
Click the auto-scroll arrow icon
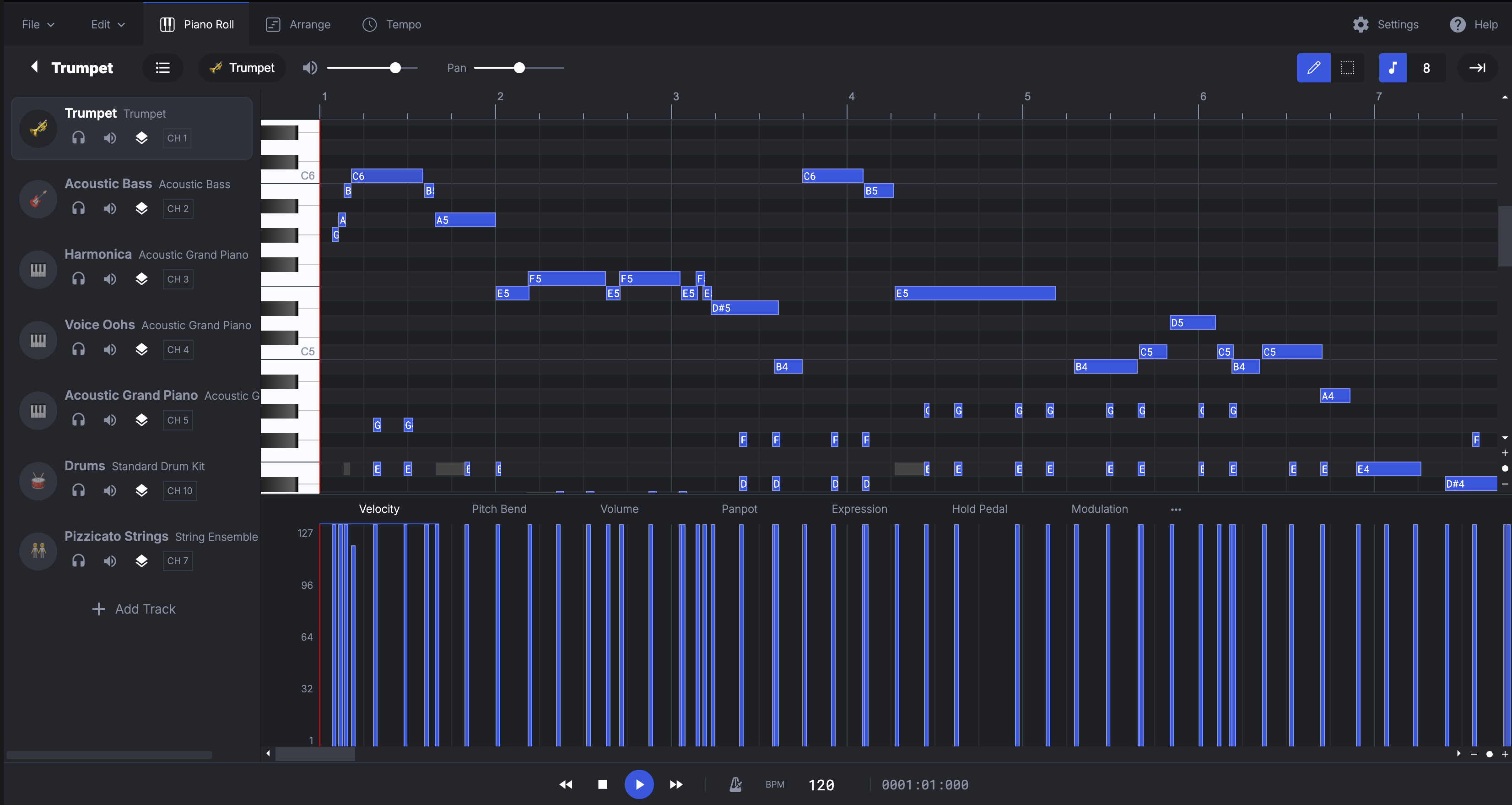[x=1477, y=68]
